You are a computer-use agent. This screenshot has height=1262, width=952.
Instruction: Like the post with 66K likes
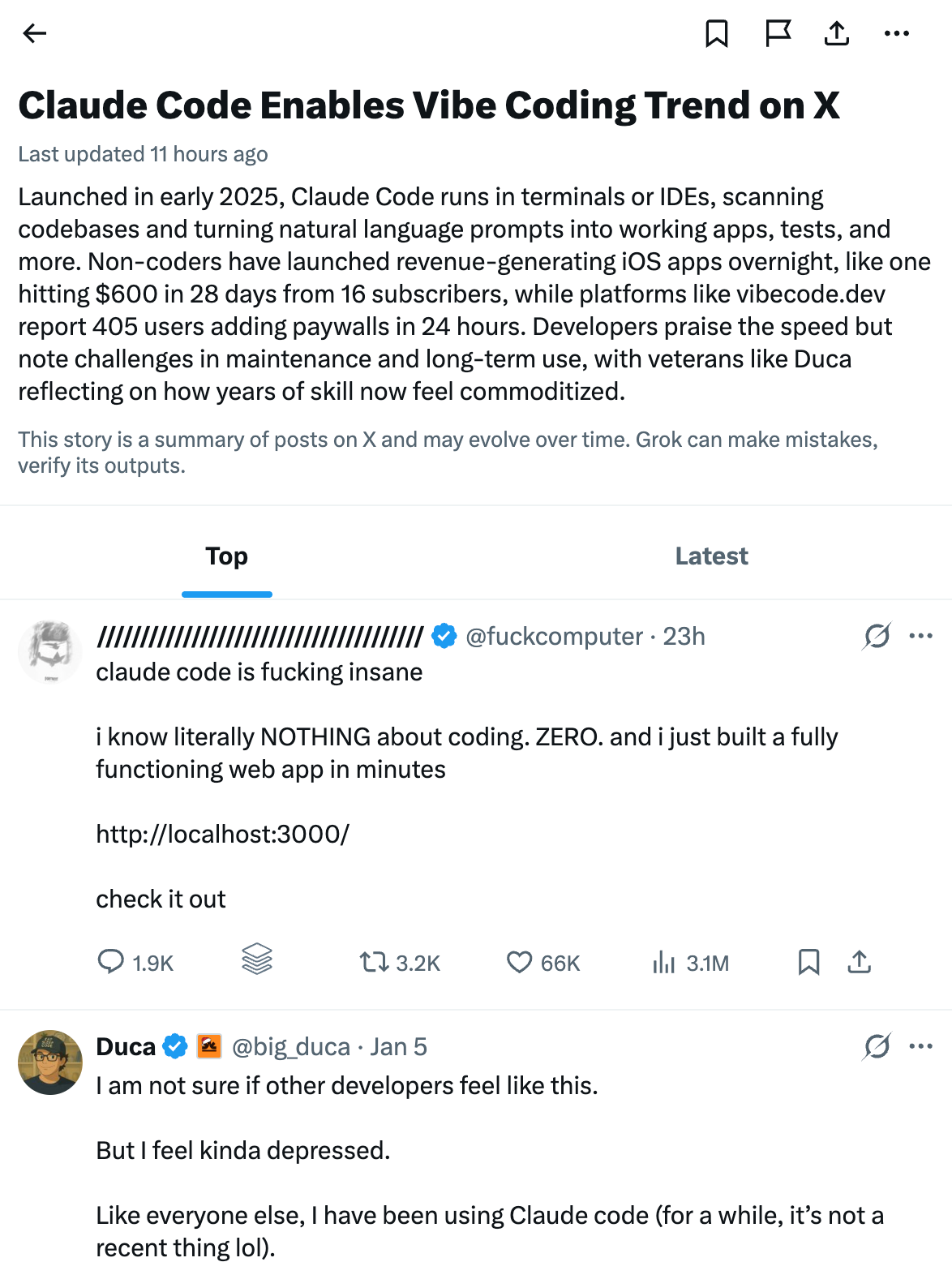click(x=519, y=962)
